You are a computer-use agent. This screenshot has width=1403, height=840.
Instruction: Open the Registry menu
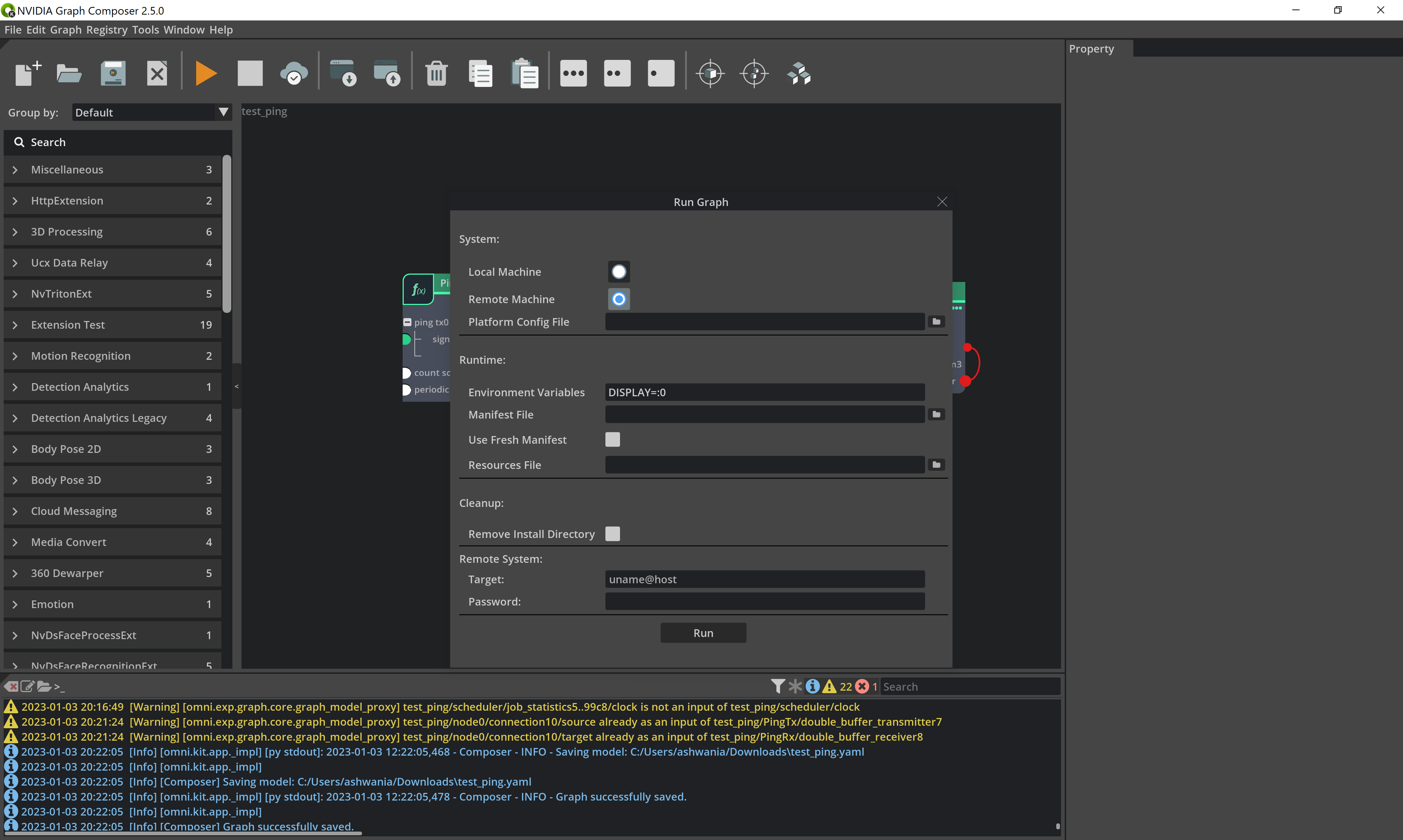tap(106, 30)
